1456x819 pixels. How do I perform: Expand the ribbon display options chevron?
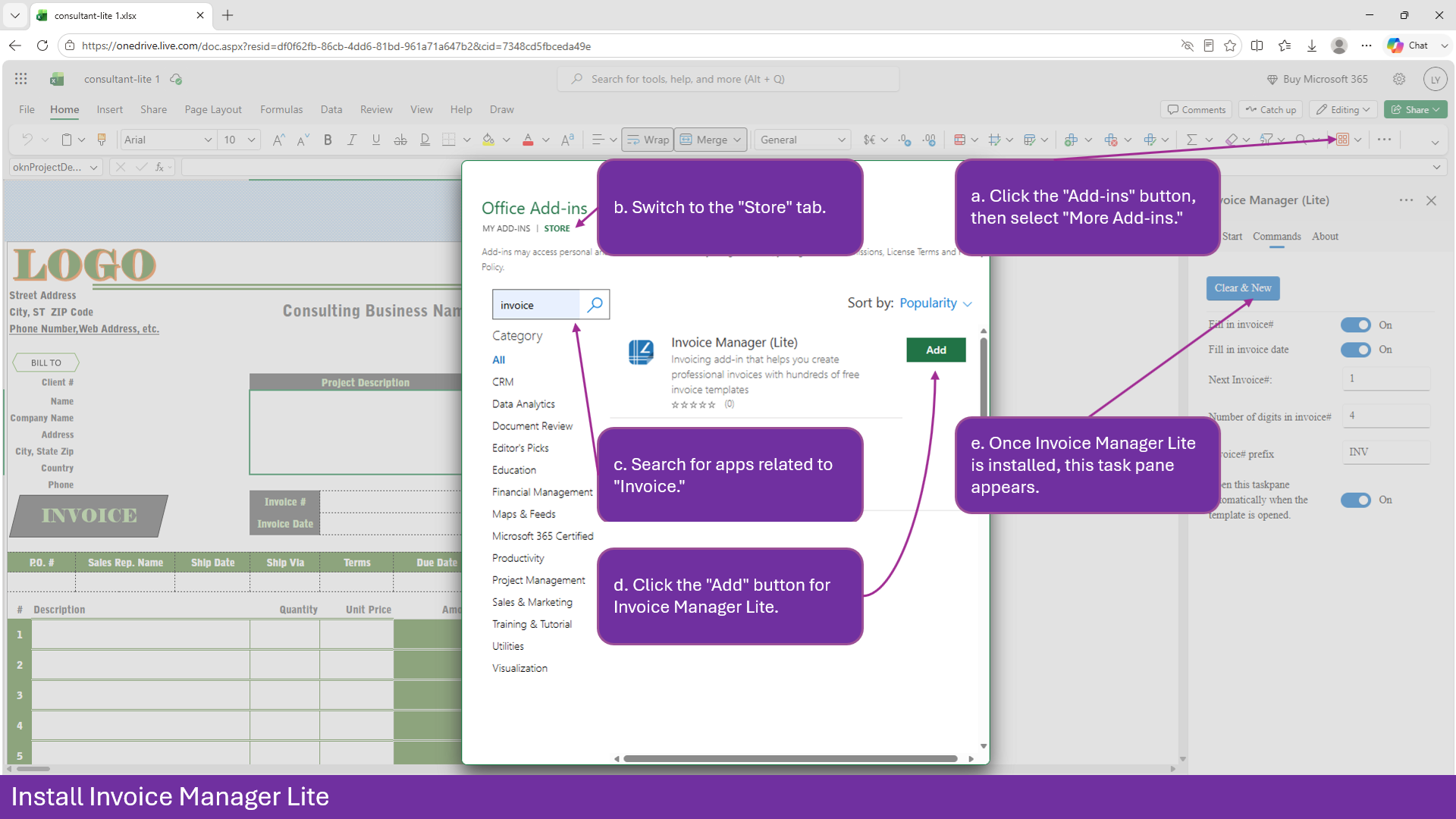pyautogui.click(x=1435, y=142)
